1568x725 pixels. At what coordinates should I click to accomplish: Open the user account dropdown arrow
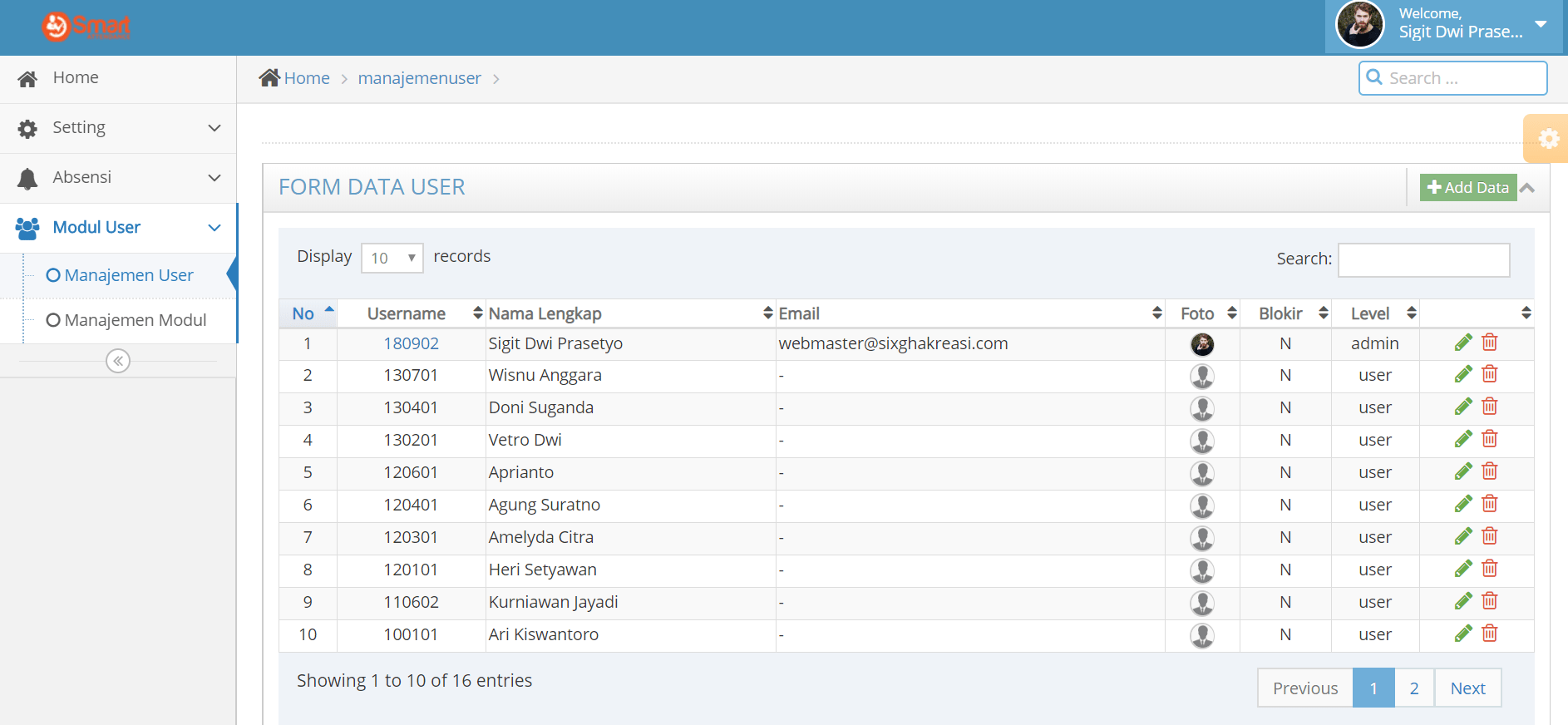coord(1541,24)
